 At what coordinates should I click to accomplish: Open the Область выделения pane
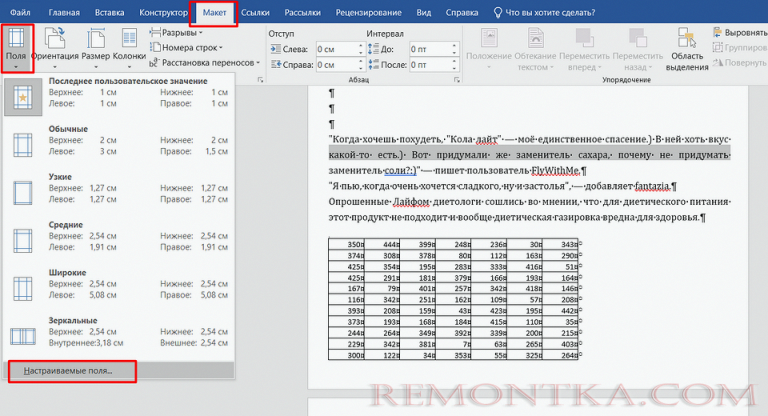[x=687, y=48]
